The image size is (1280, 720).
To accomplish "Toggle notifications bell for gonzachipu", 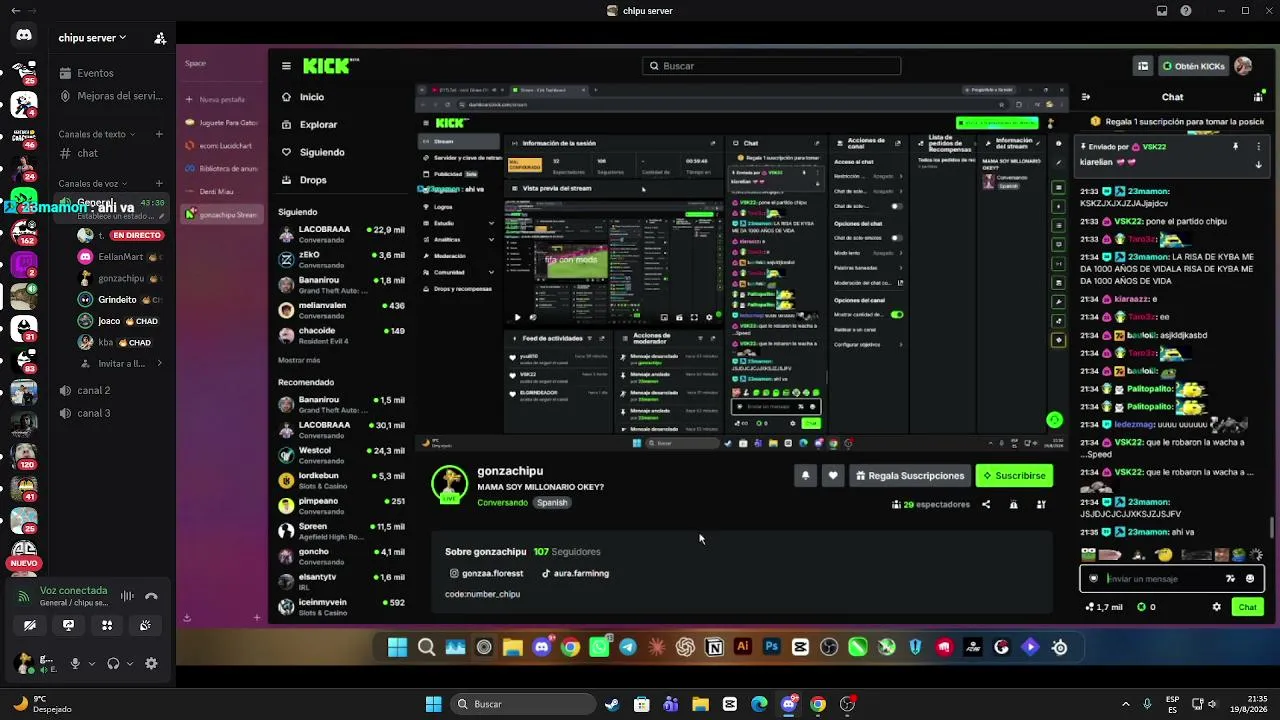I will [805, 476].
